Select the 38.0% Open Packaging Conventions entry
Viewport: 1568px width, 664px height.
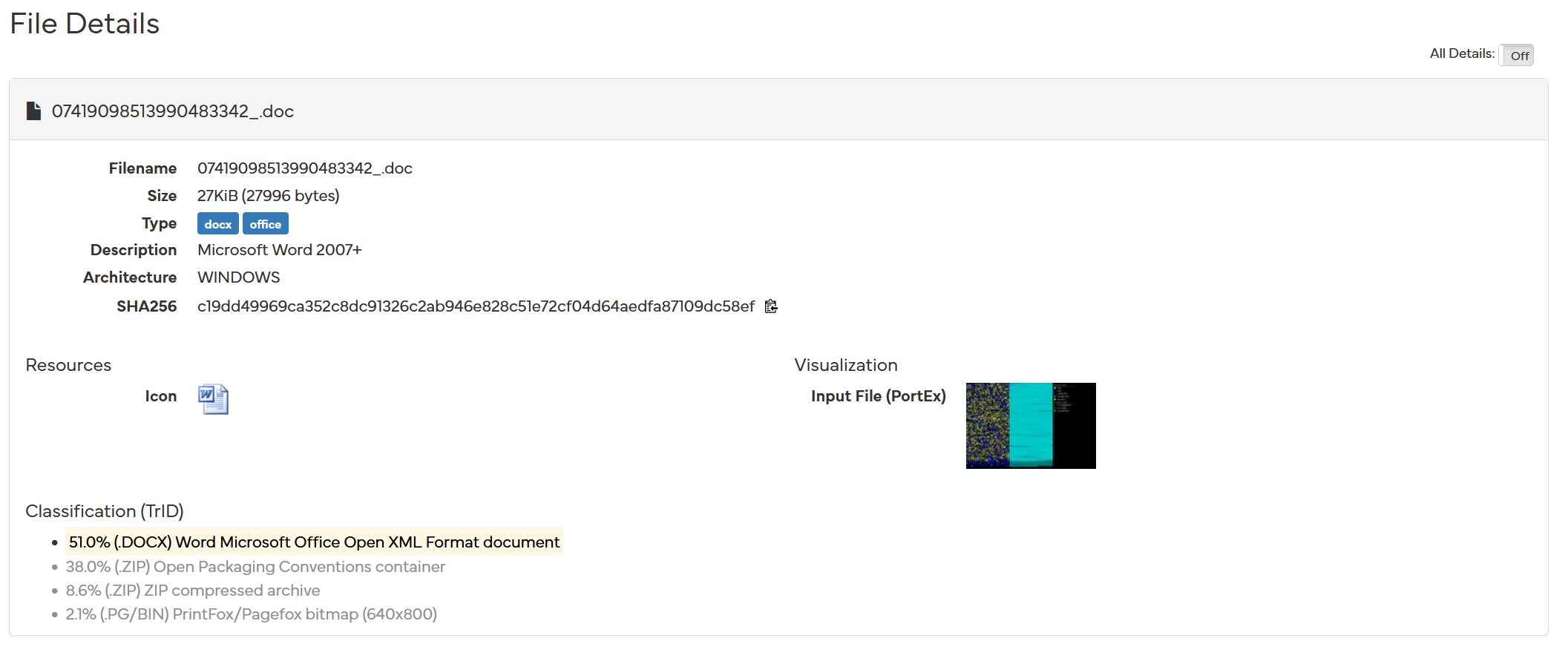coord(255,567)
